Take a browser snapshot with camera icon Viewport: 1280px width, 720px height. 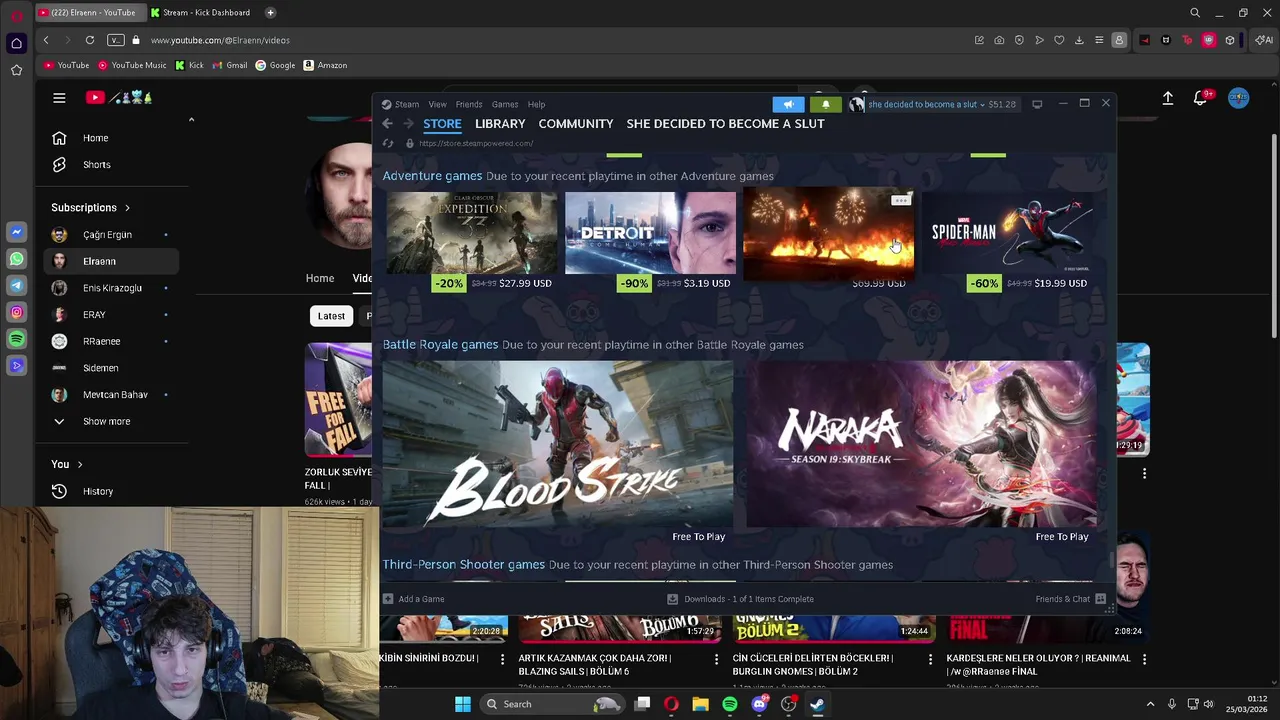click(x=999, y=40)
